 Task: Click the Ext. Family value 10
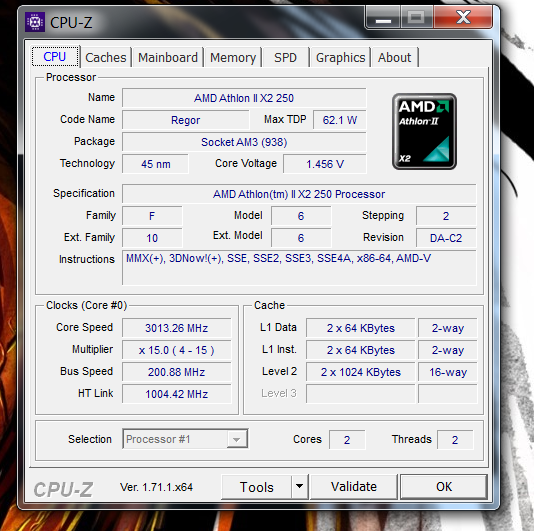coord(152,238)
